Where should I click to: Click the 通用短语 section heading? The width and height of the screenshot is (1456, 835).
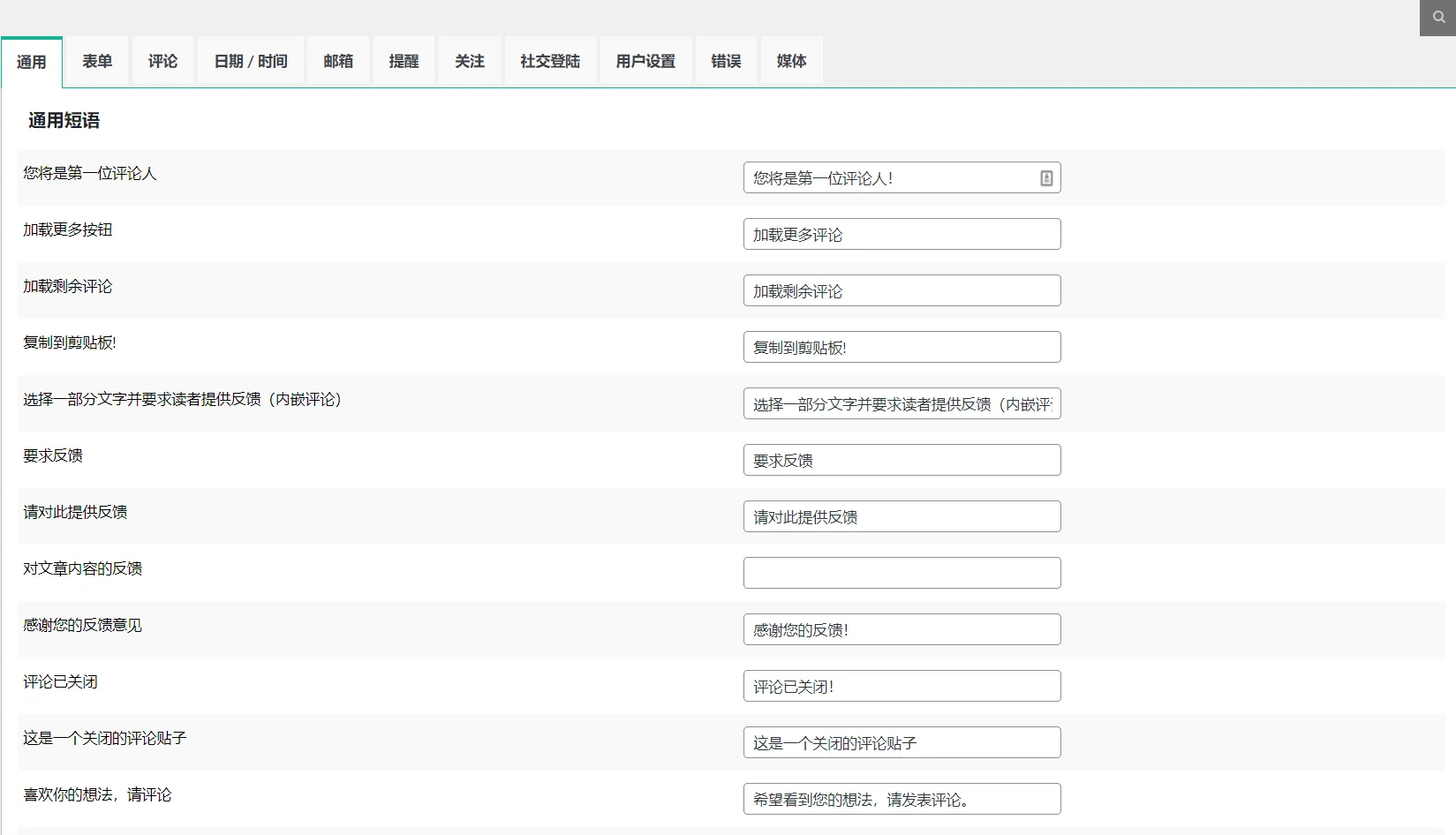[64, 121]
